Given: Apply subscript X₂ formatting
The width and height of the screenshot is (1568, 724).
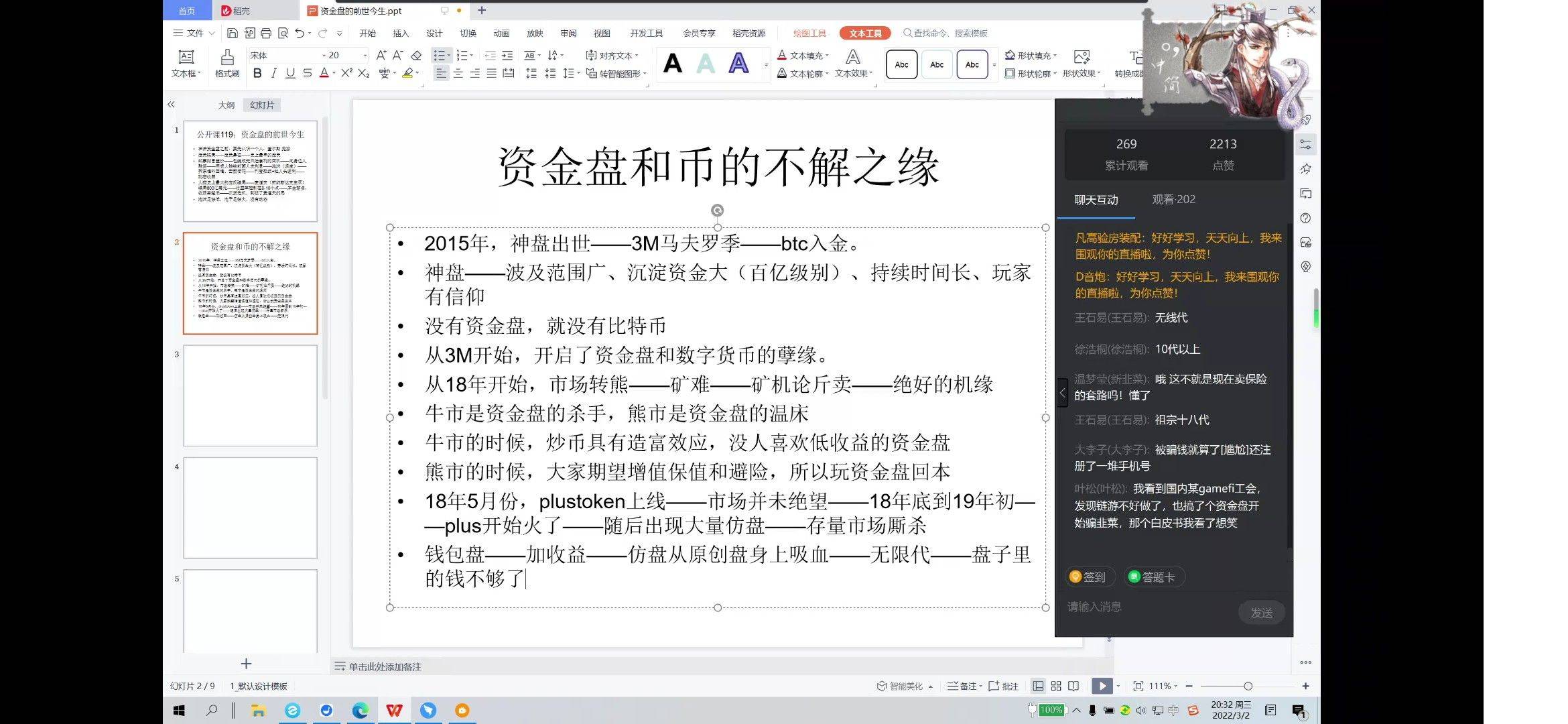Looking at the screenshot, I should (x=364, y=73).
